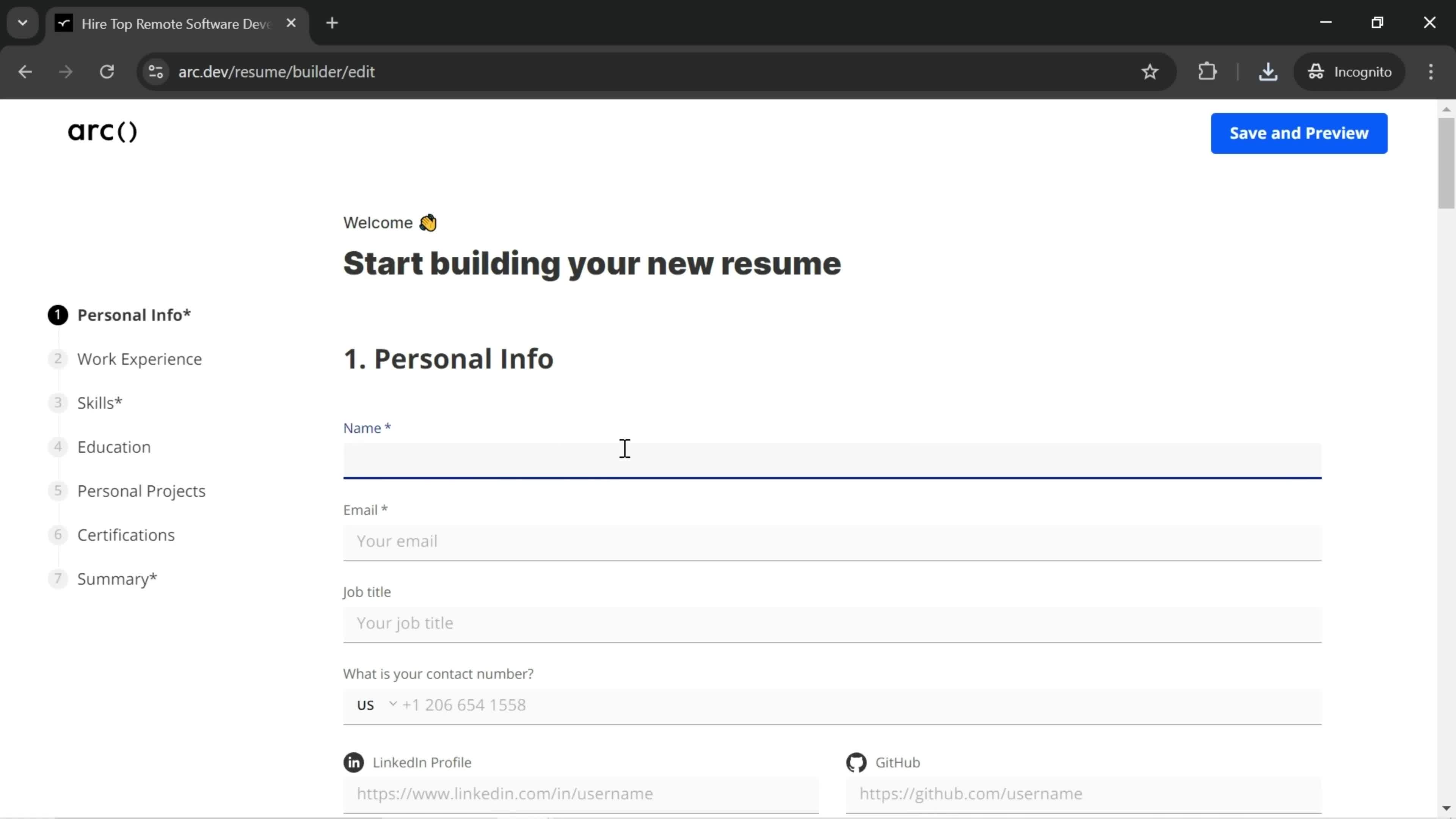This screenshot has height=819, width=1456.
Task: Expand the US country code dropdown
Action: coord(375,705)
